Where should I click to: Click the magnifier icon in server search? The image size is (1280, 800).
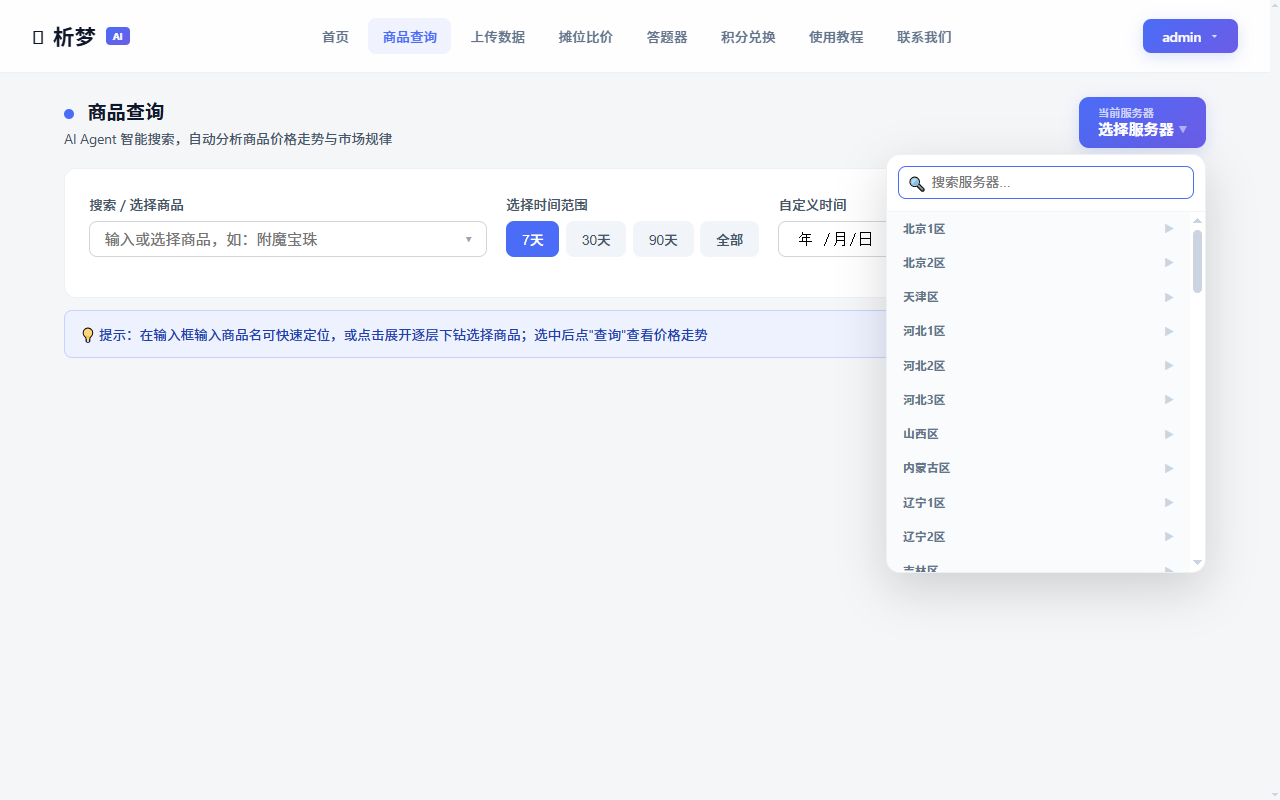(x=916, y=183)
